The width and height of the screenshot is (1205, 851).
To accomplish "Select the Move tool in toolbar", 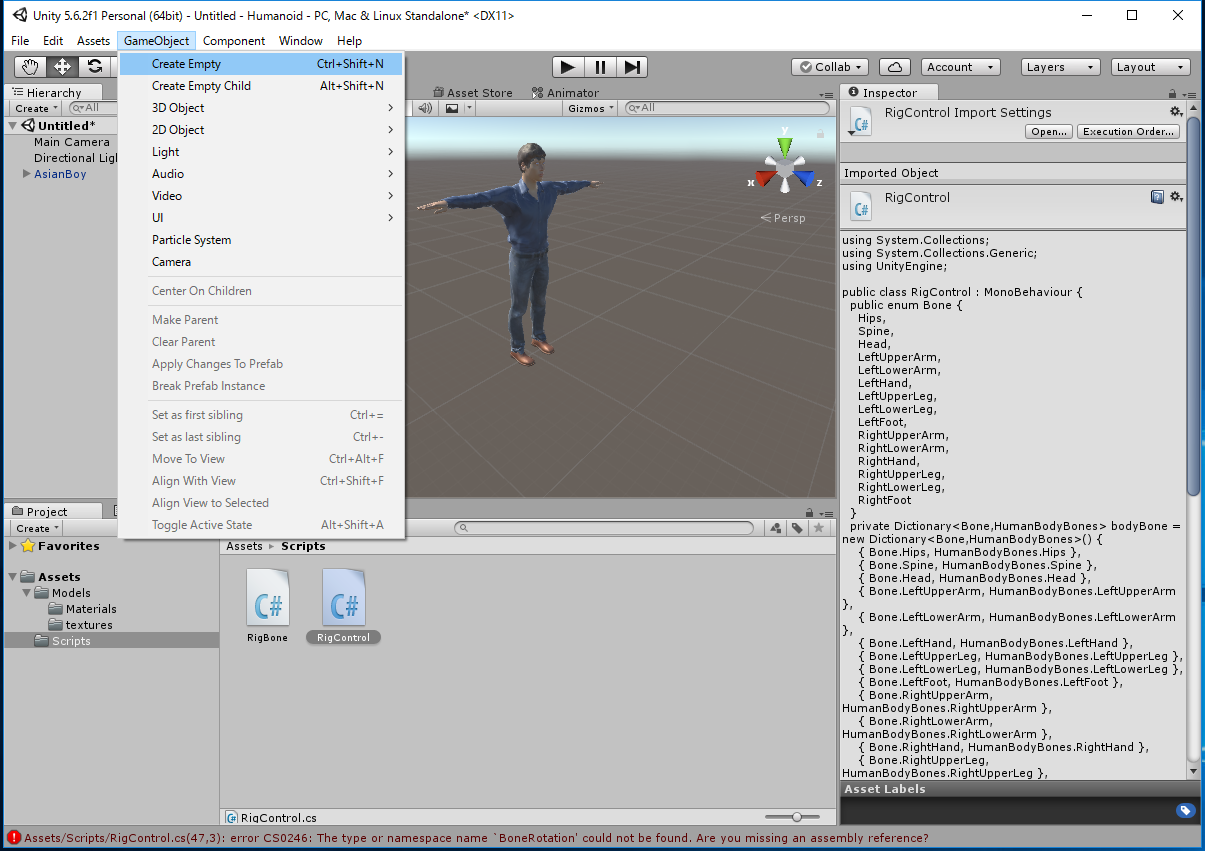I will [62, 67].
